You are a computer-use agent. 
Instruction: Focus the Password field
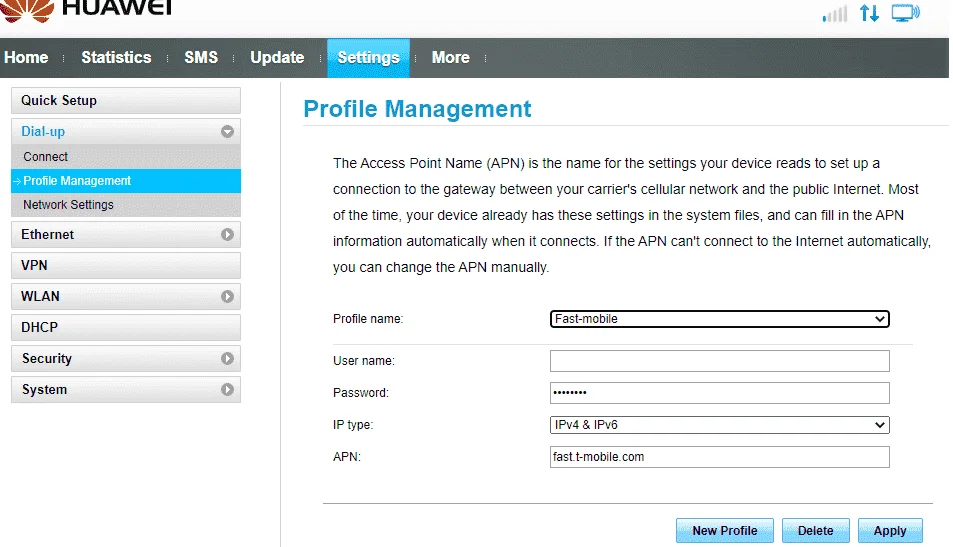[720, 393]
